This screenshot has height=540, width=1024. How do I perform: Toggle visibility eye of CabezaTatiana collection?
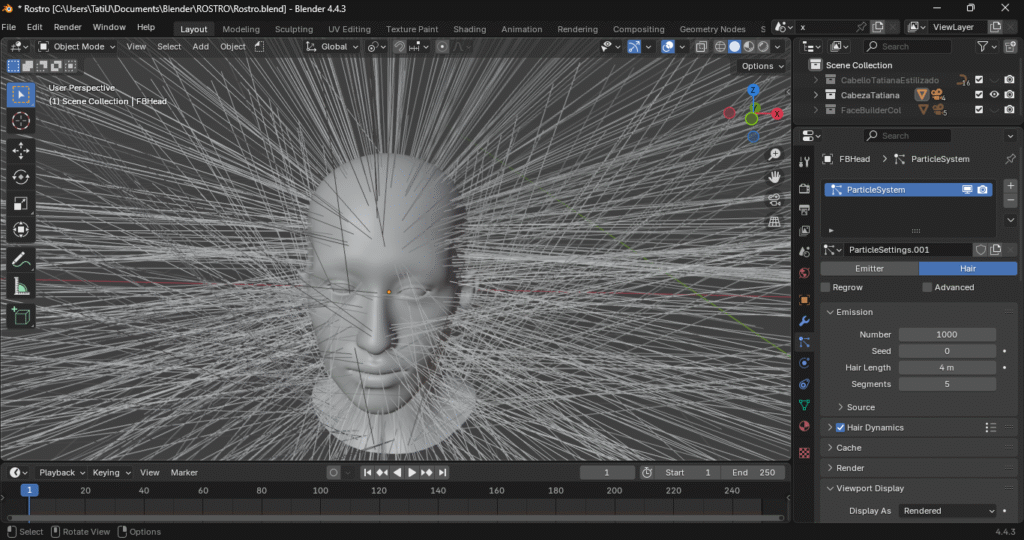click(x=994, y=95)
